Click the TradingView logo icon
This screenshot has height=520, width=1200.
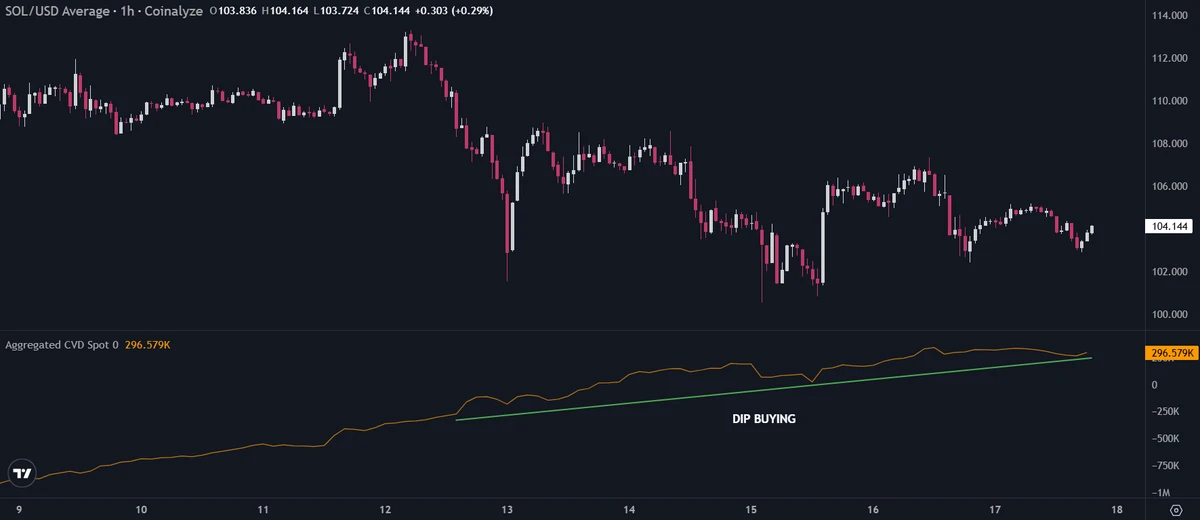click(23, 473)
